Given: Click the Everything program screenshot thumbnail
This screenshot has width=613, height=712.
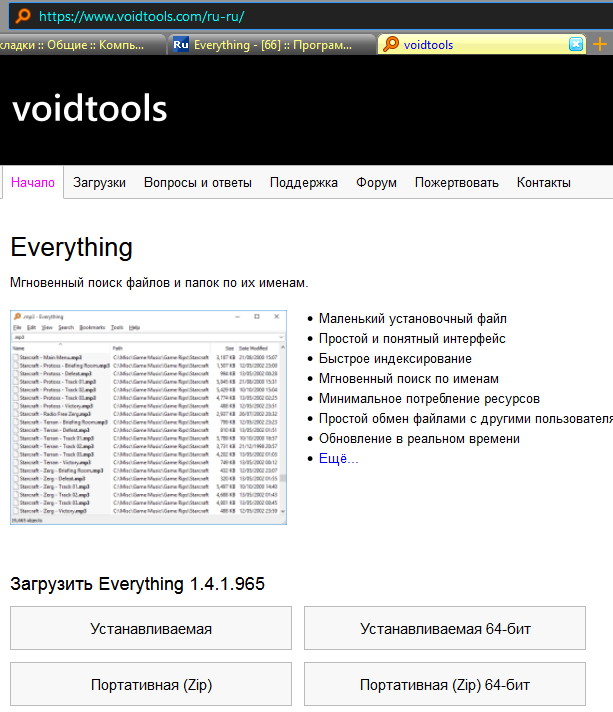Looking at the screenshot, I should pos(148,417).
